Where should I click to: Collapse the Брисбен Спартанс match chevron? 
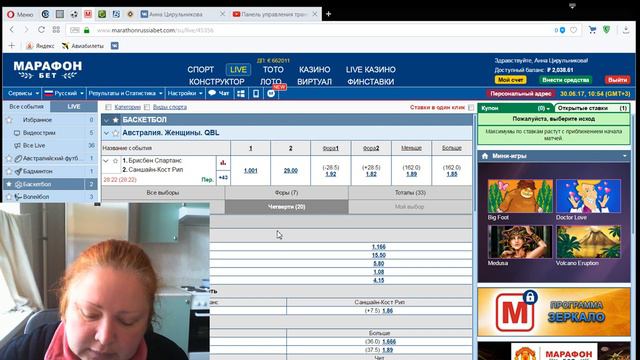click(x=106, y=161)
